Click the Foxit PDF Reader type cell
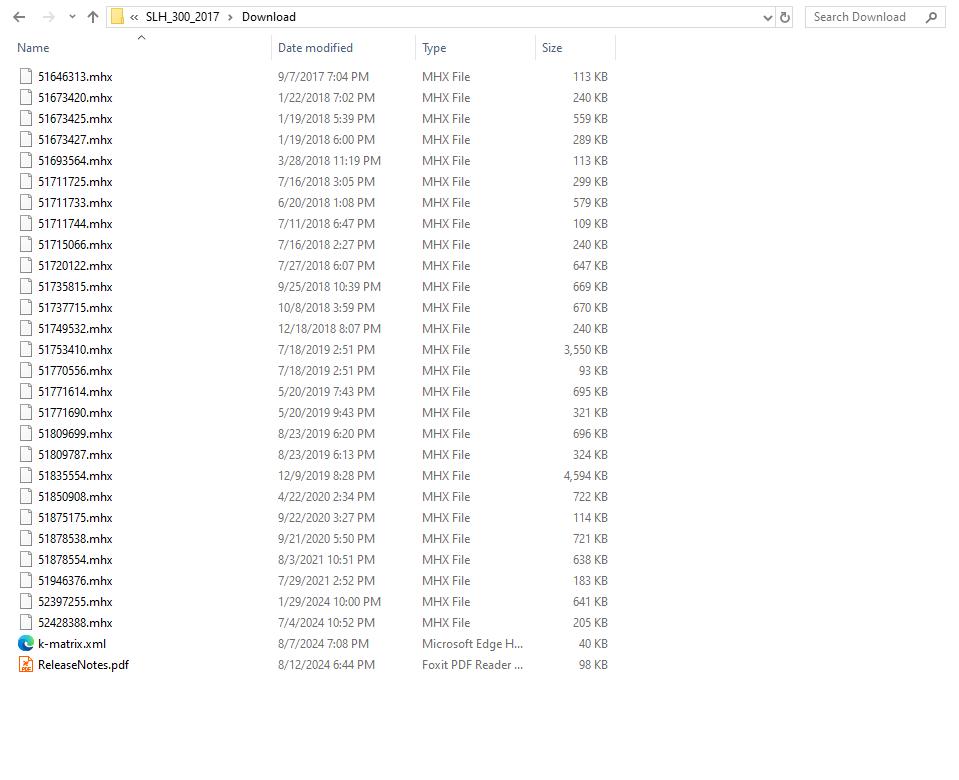This screenshot has height=780, width=959. 472,664
